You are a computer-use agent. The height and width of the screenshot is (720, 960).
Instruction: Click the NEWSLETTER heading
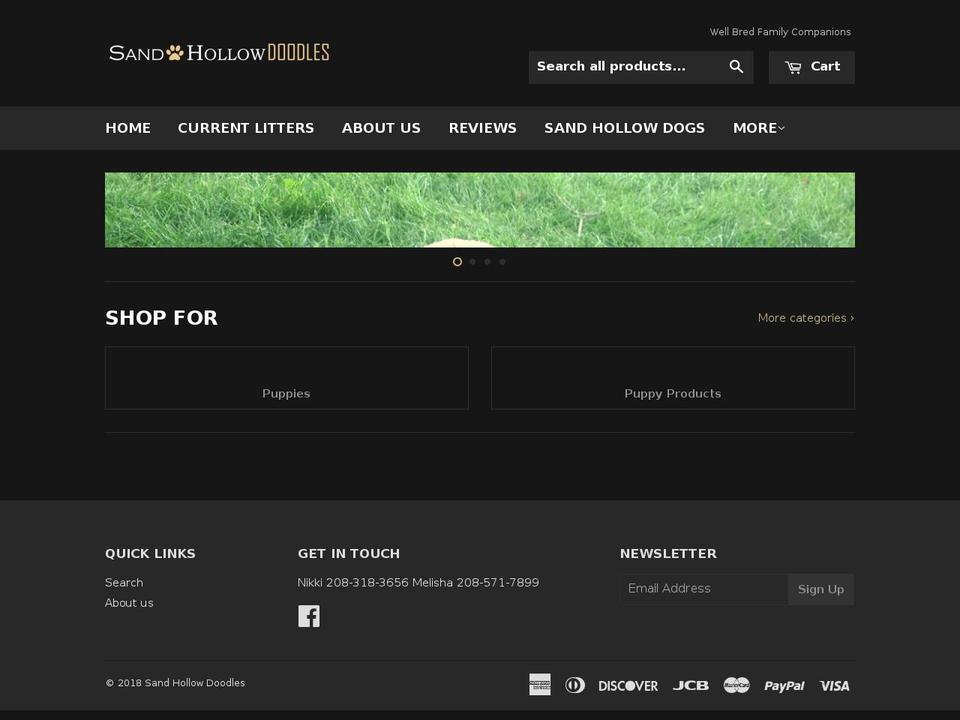coord(668,553)
